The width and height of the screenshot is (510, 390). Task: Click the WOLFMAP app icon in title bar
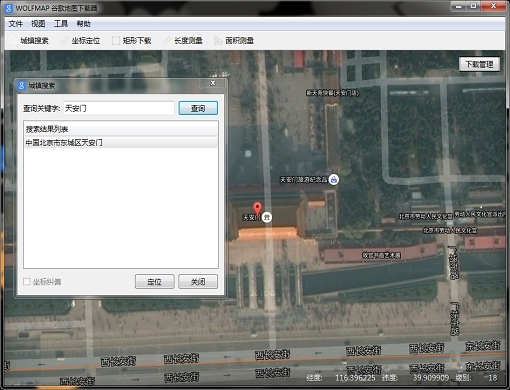point(9,8)
